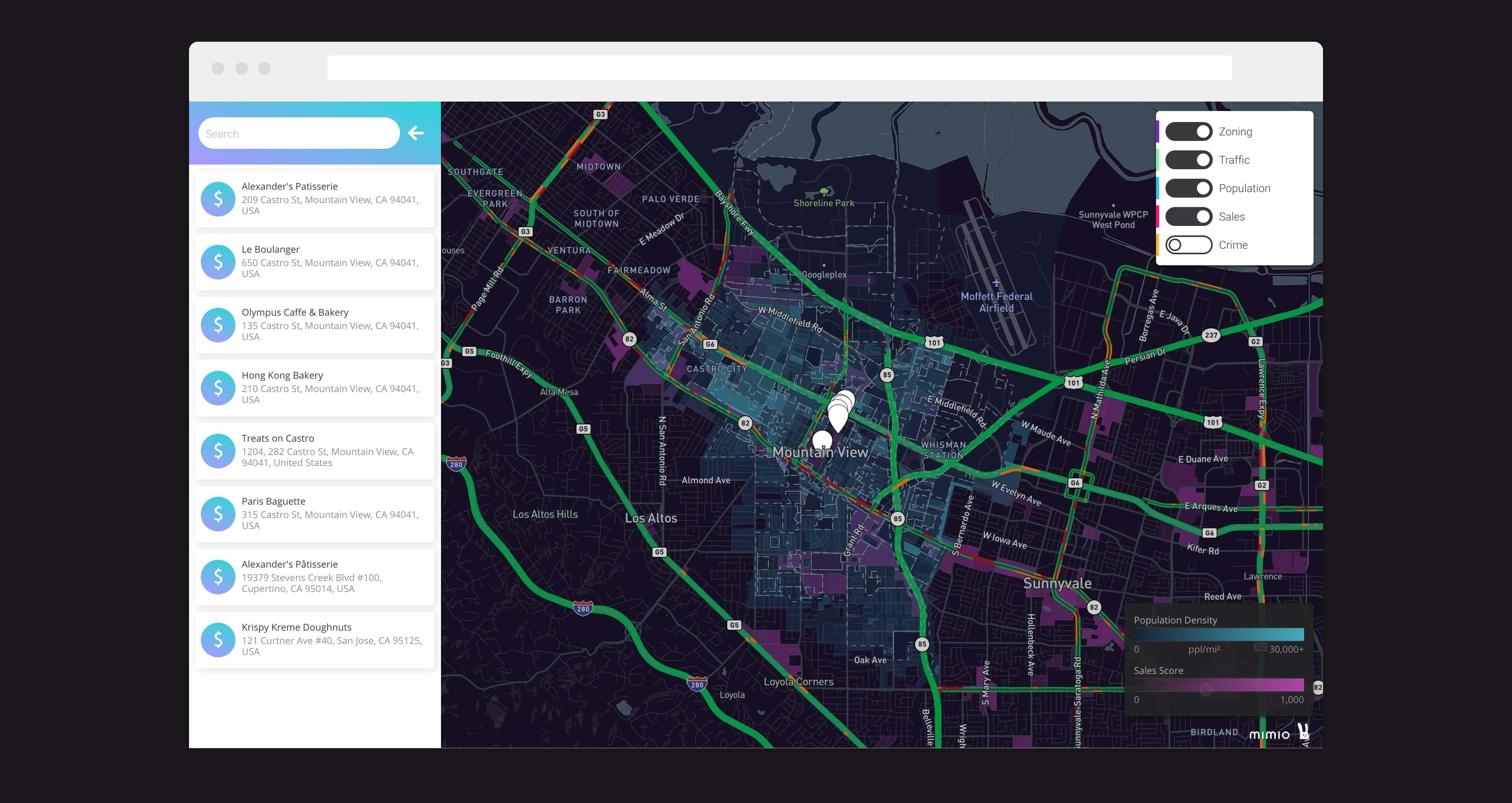Click the Sunnyvale WPCP West Pond label
Screen dimensions: 1512x803
point(1113,220)
